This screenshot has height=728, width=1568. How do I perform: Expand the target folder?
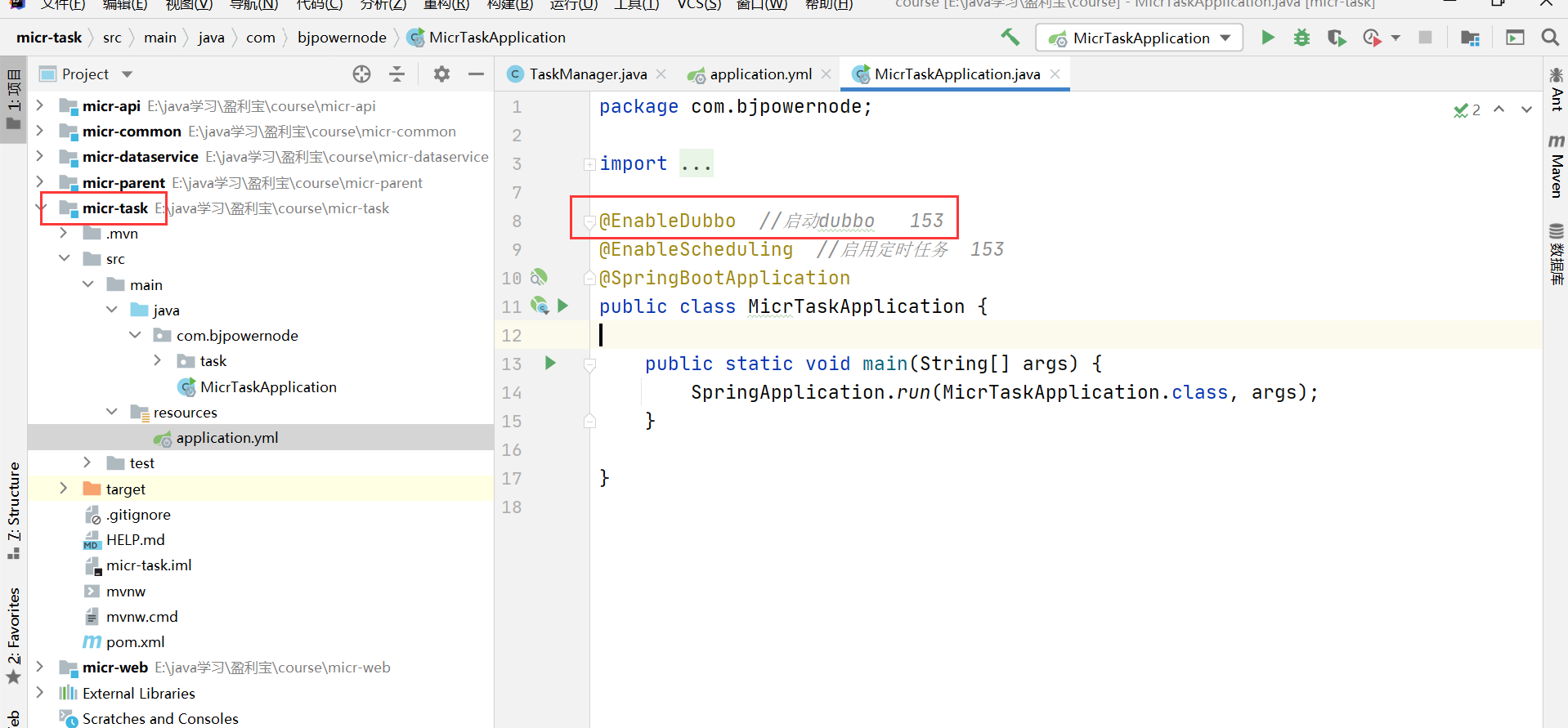click(x=63, y=489)
